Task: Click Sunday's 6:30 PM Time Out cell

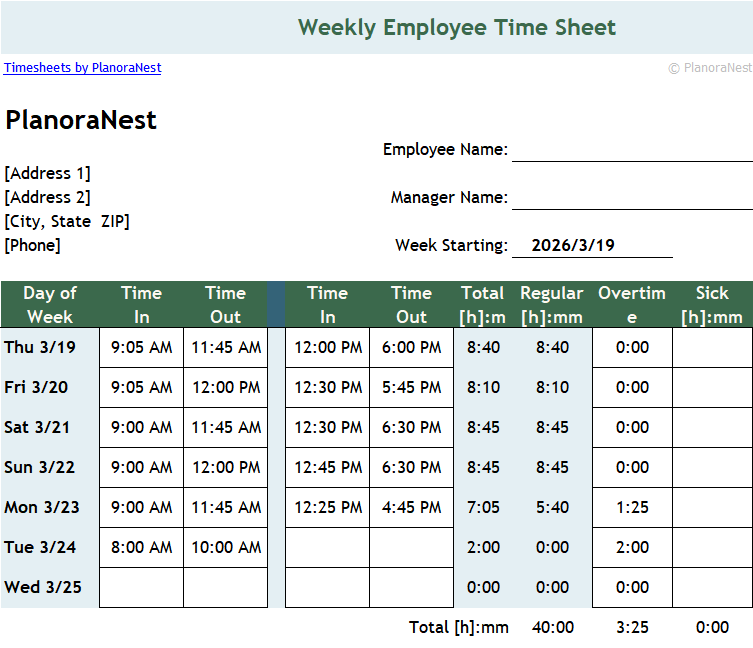Action: pos(412,467)
